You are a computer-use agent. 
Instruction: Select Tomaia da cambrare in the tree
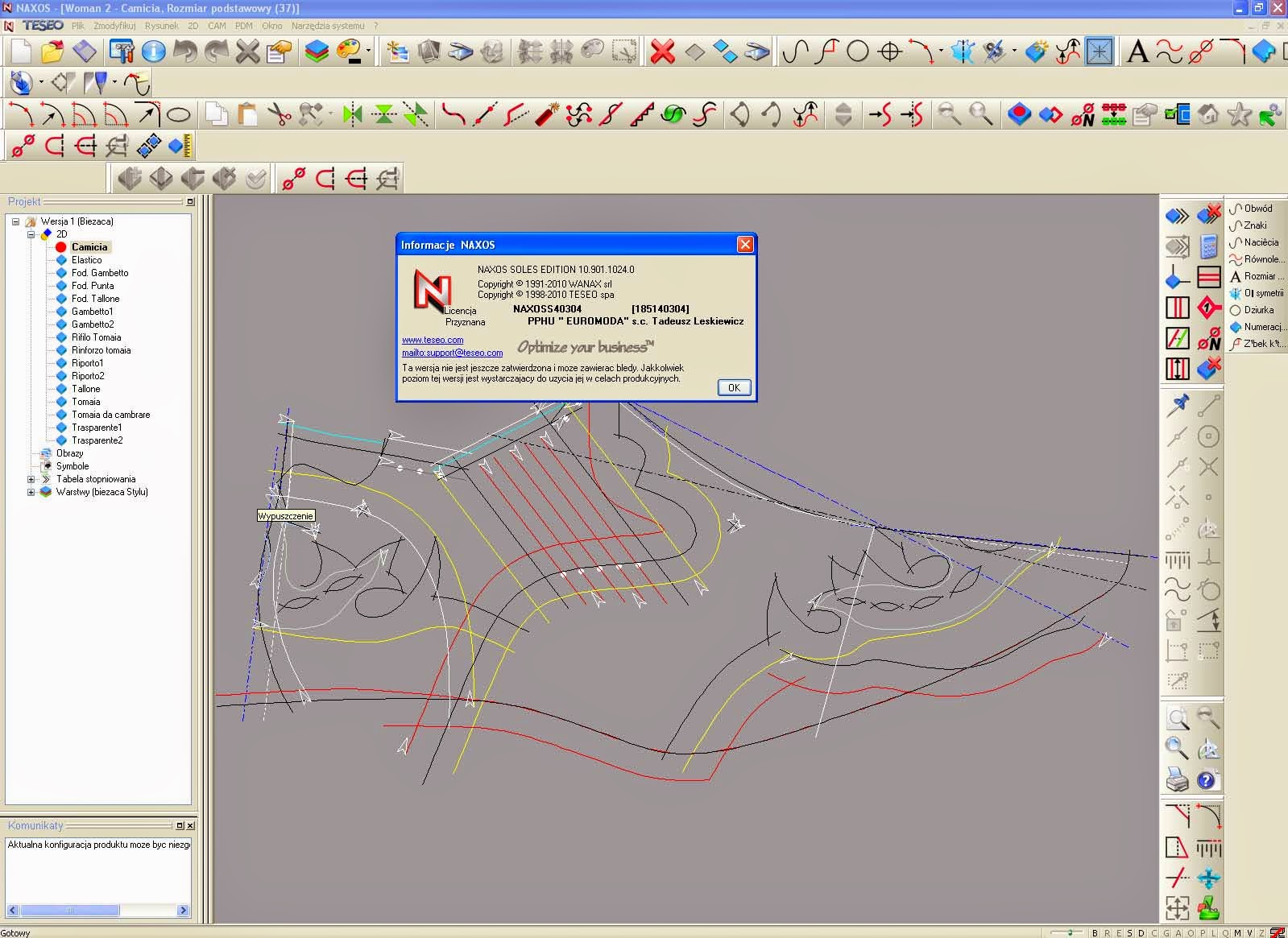click(x=110, y=415)
